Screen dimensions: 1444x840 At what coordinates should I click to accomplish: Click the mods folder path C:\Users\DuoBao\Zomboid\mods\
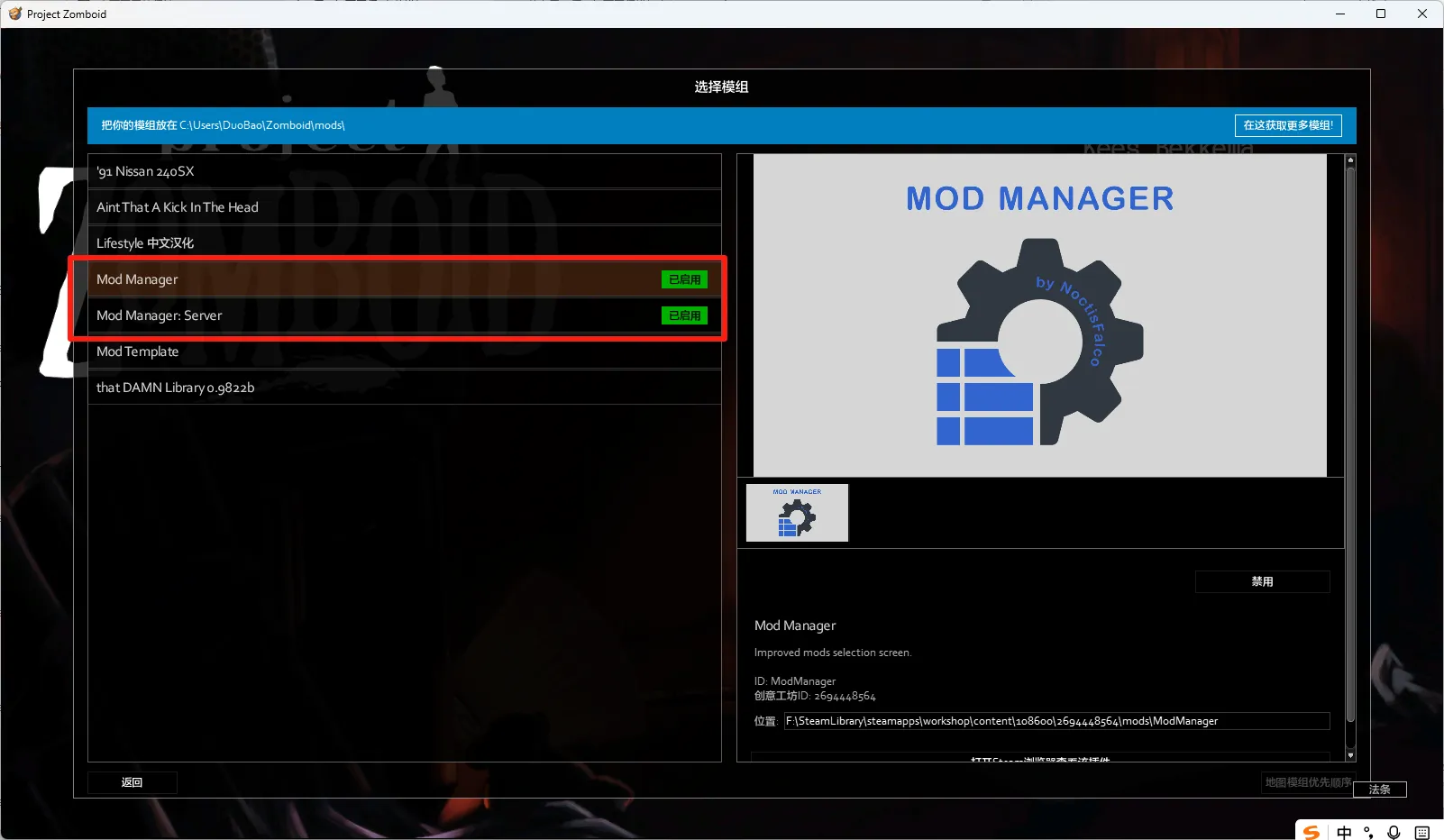tap(262, 125)
